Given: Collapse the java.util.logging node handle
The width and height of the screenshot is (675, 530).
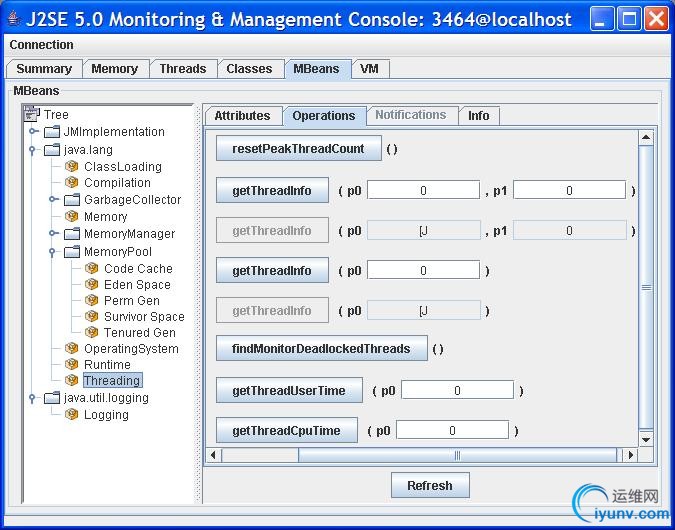Looking at the screenshot, I should (32, 398).
